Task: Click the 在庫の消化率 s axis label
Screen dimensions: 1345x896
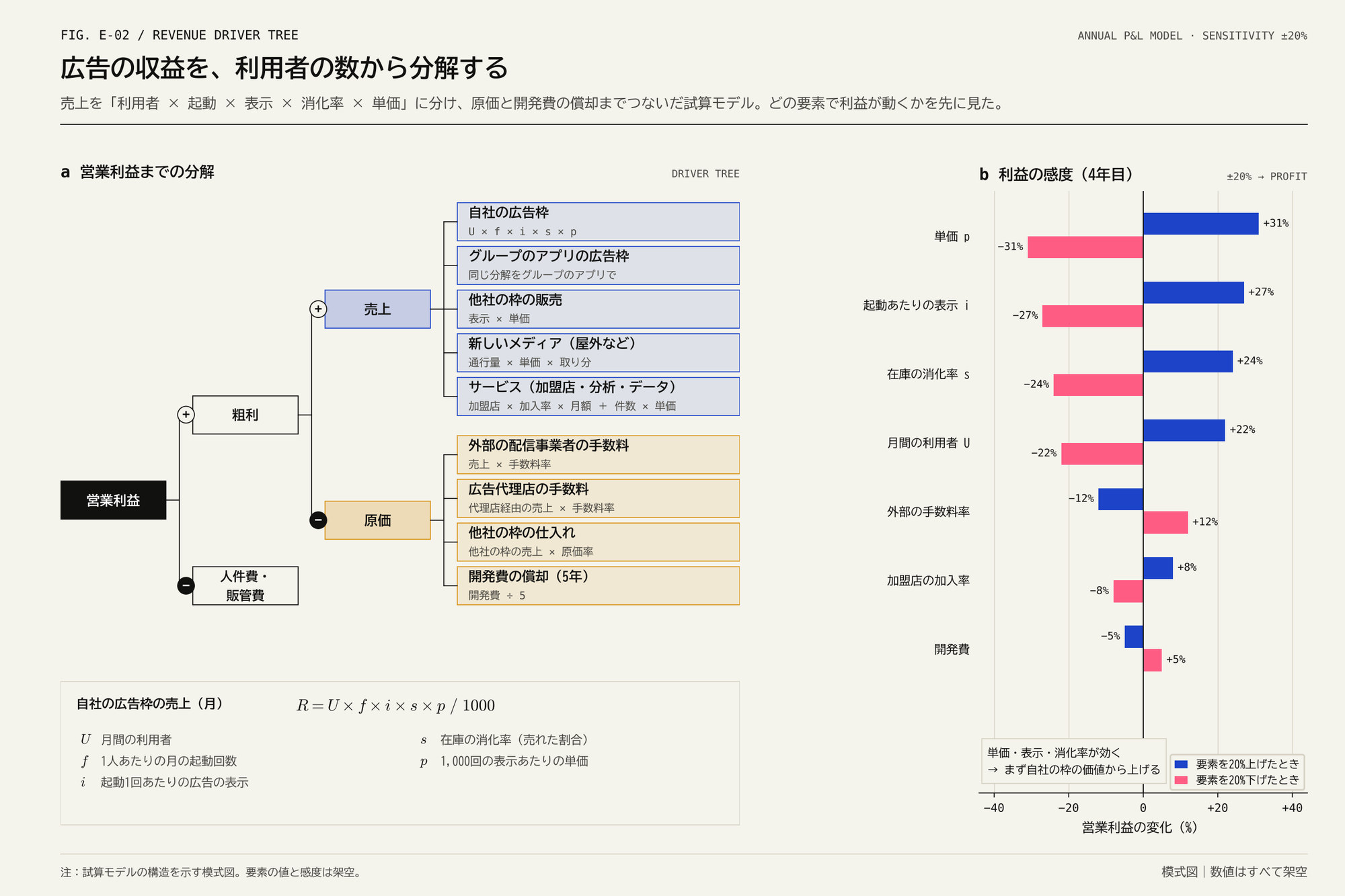Action: pos(928,374)
